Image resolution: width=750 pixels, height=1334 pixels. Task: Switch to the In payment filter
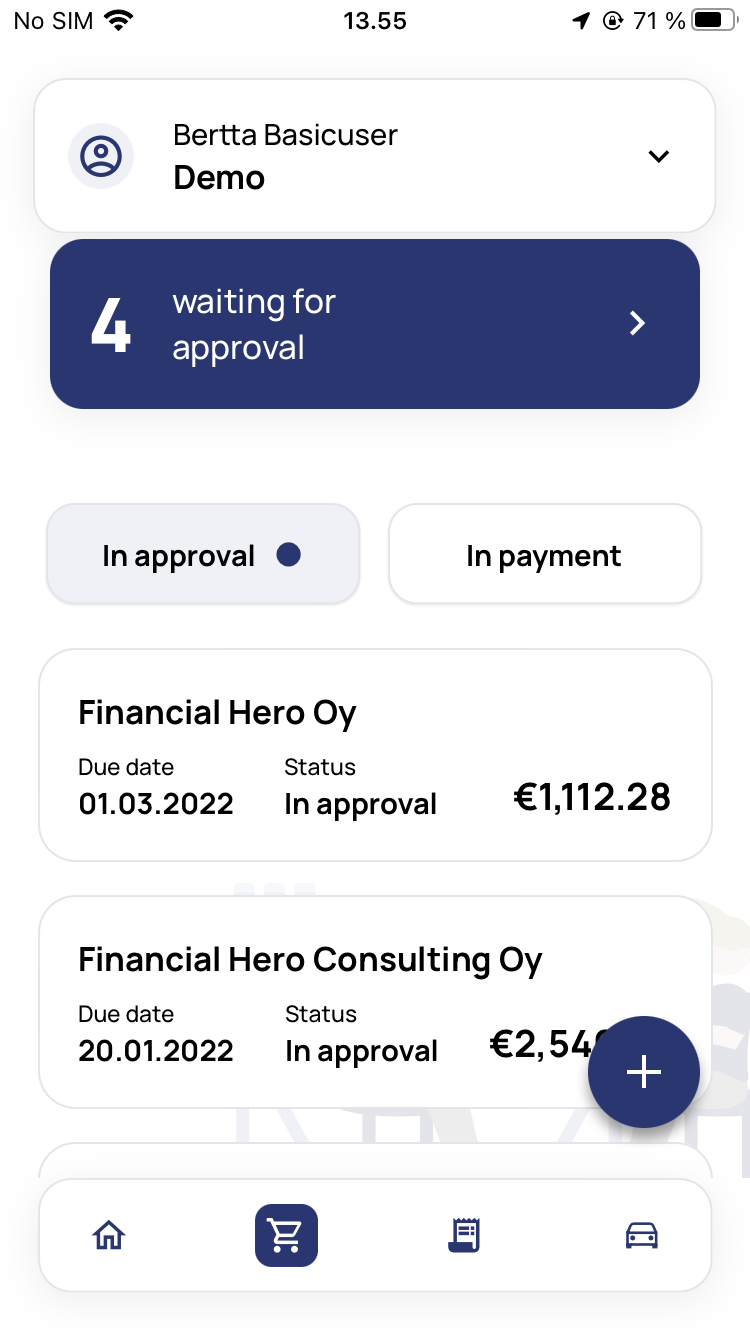545,555
